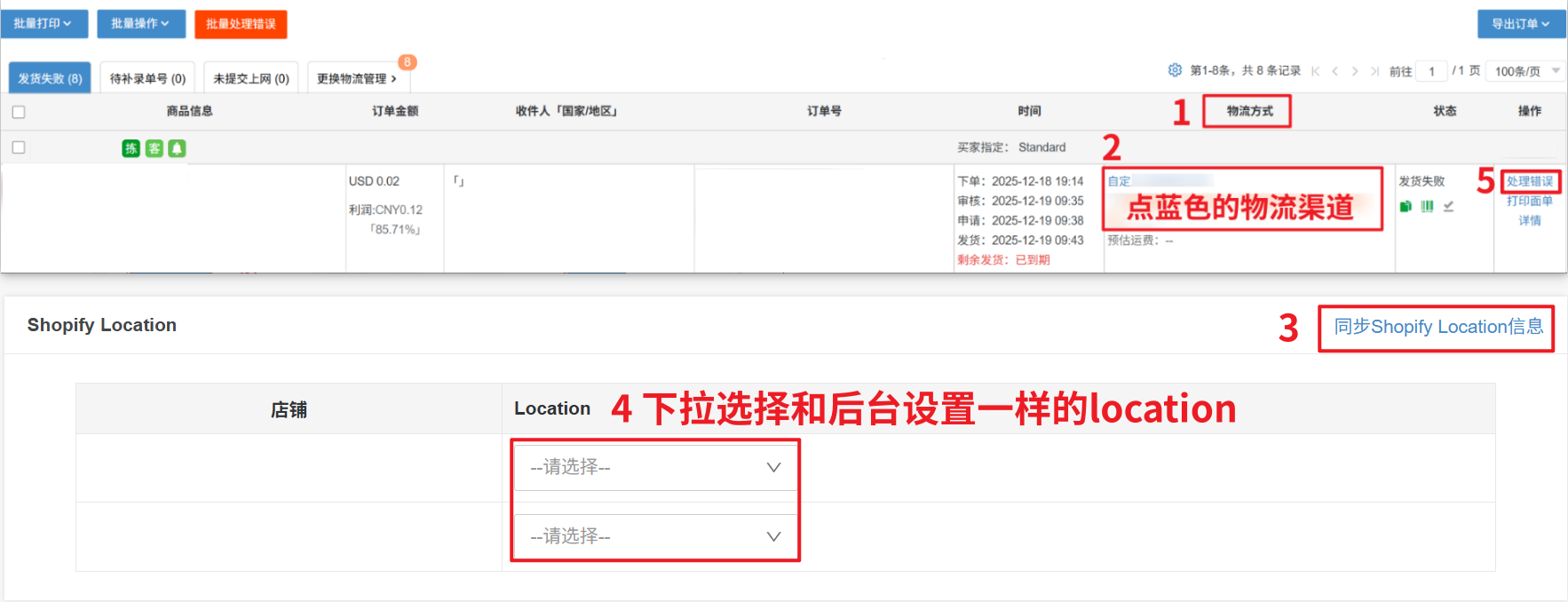Switch to the 待补录单号 (0) tab

click(147, 78)
